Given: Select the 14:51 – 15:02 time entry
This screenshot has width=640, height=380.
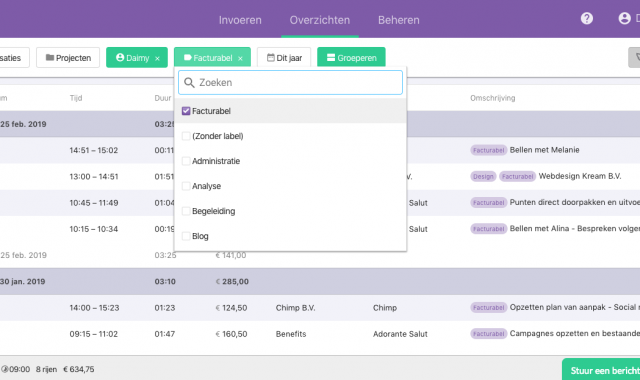Looking at the screenshot, I should [93, 150].
